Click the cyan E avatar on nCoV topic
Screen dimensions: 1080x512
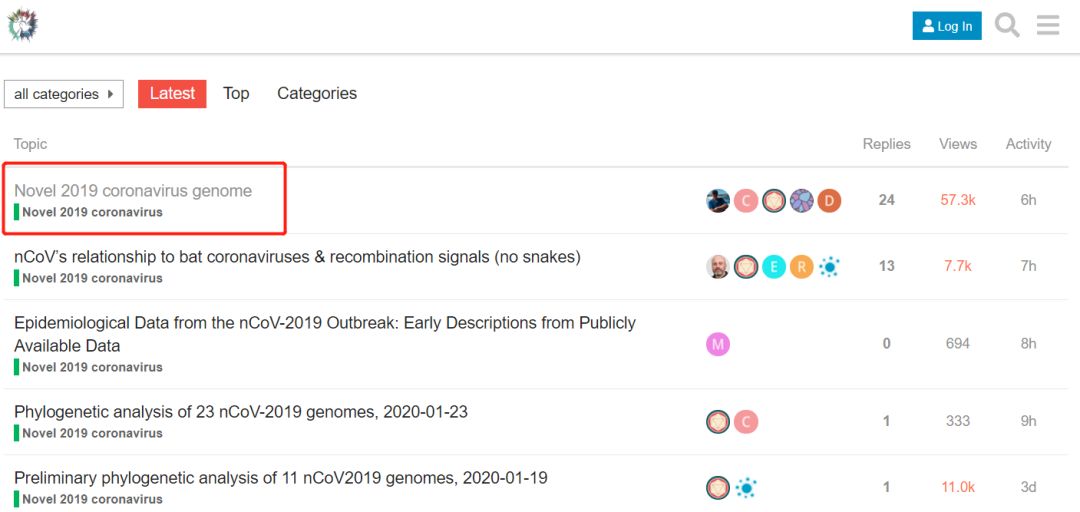(773, 267)
